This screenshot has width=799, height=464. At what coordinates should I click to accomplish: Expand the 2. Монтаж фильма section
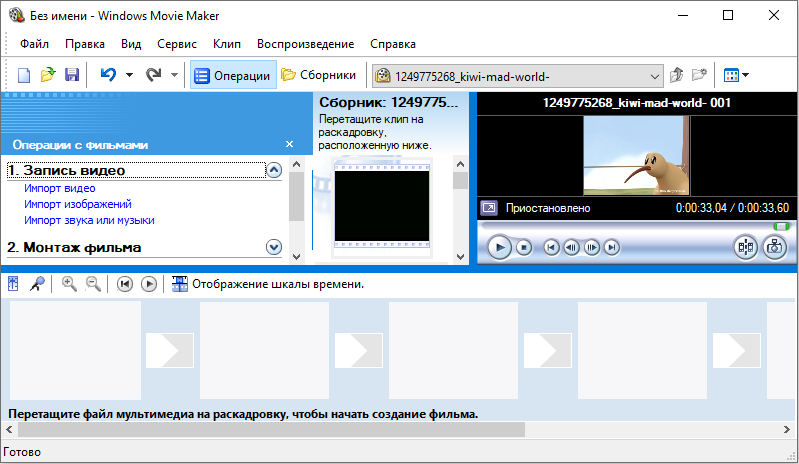click(274, 247)
